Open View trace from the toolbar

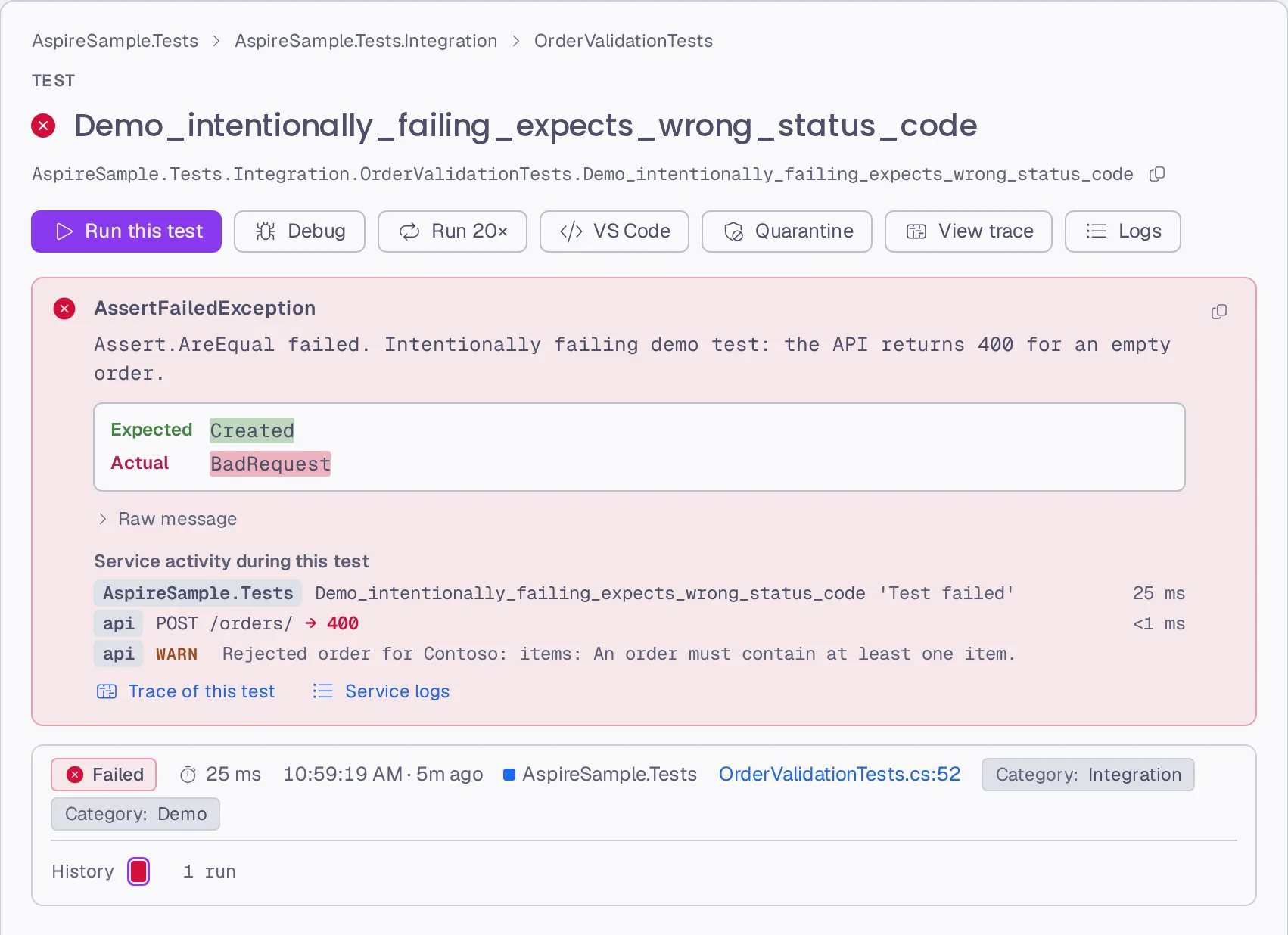(x=969, y=231)
